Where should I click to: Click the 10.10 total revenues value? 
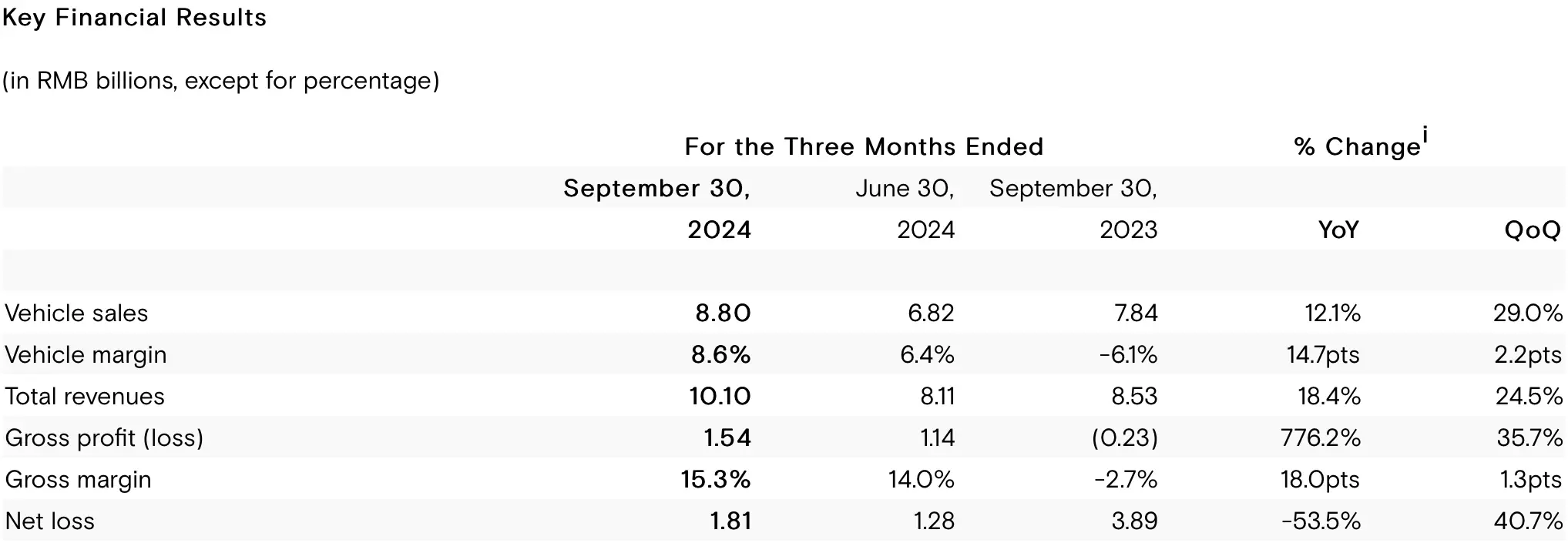720,396
